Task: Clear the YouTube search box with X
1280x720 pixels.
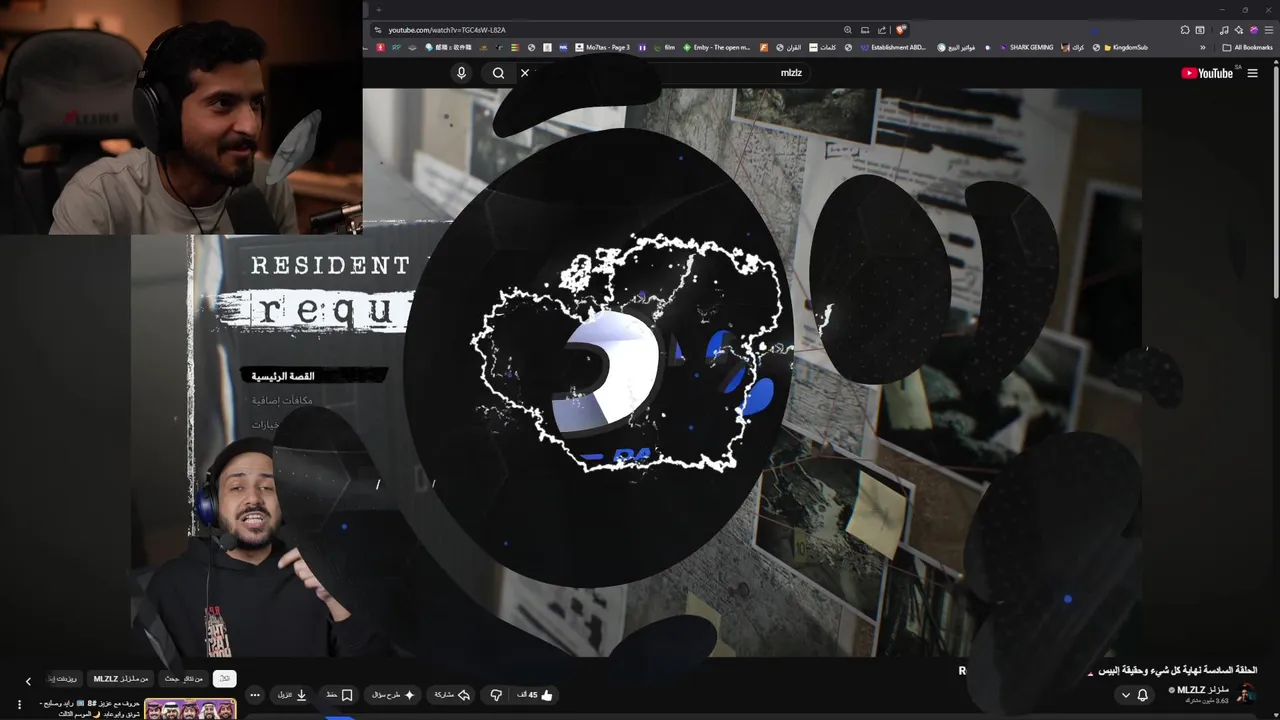Action: (x=524, y=73)
